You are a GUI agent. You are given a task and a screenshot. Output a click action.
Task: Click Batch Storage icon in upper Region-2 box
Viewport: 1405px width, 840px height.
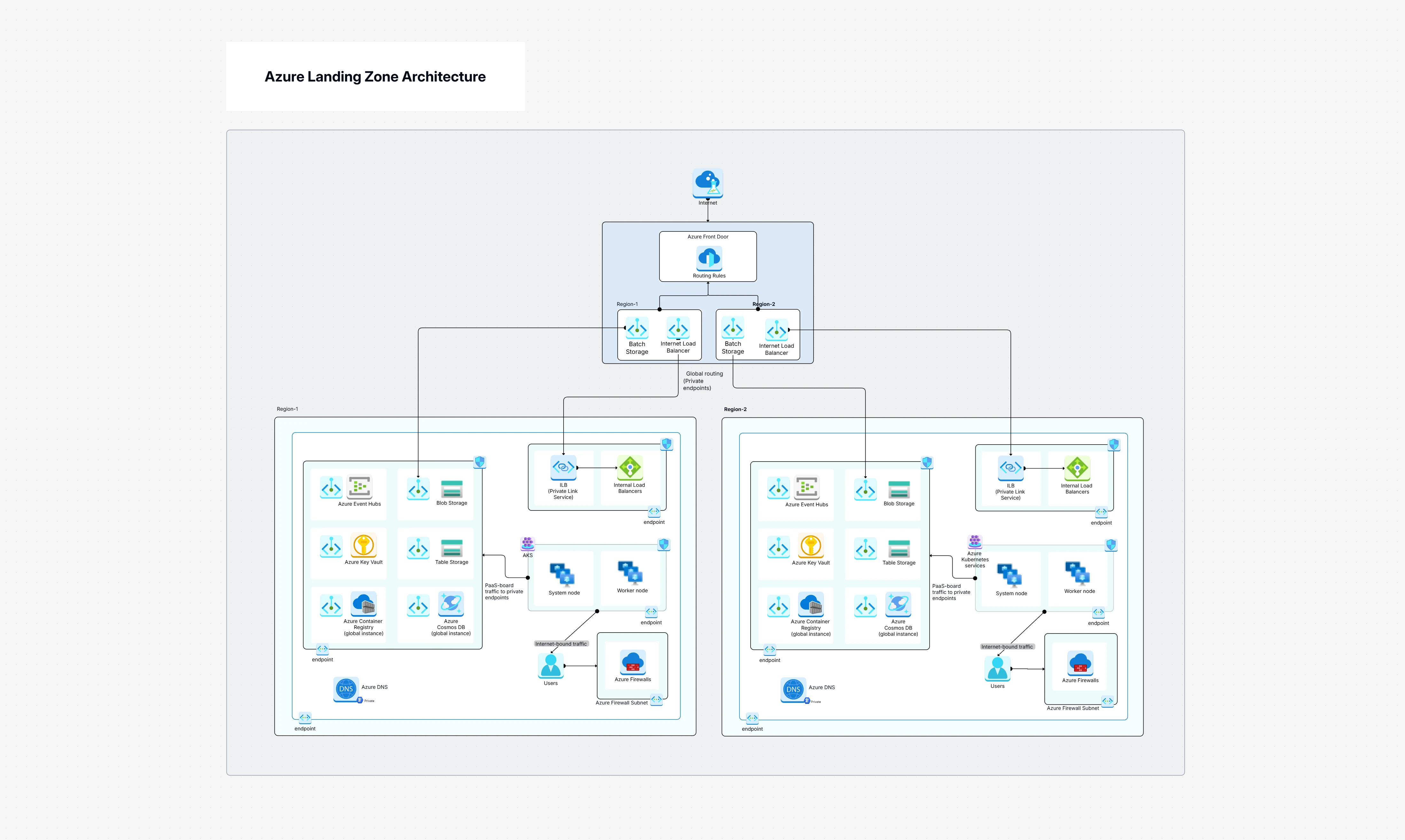[732, 328]
